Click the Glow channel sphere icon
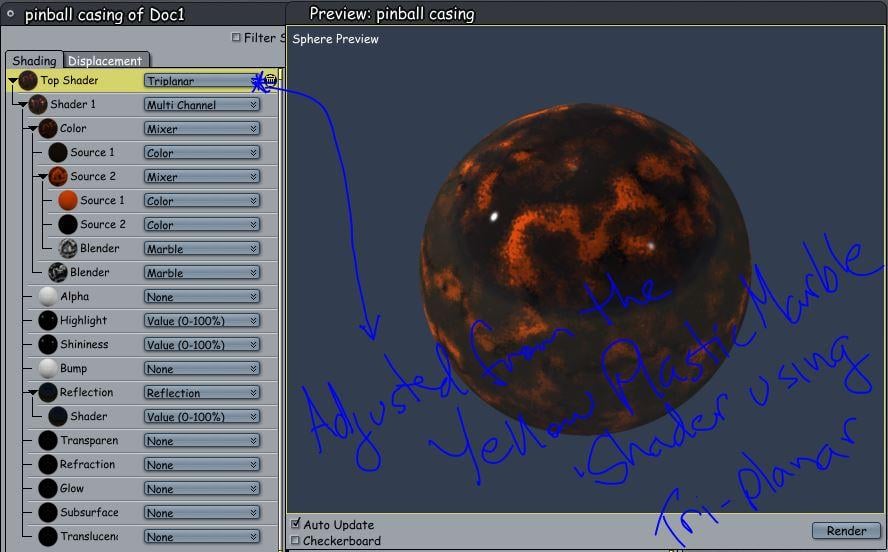The image size is (888, 552). 48,488
